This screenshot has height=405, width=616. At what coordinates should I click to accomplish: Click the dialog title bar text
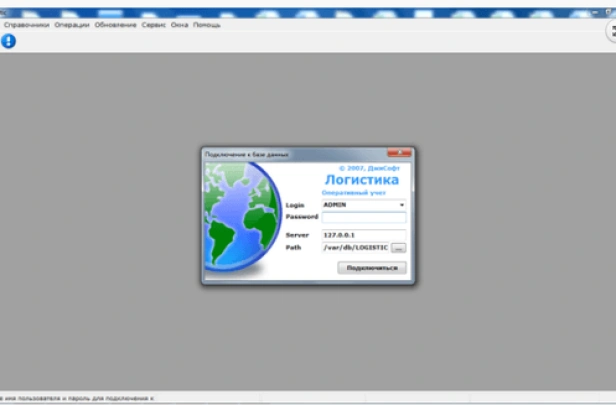pos(242,153)
